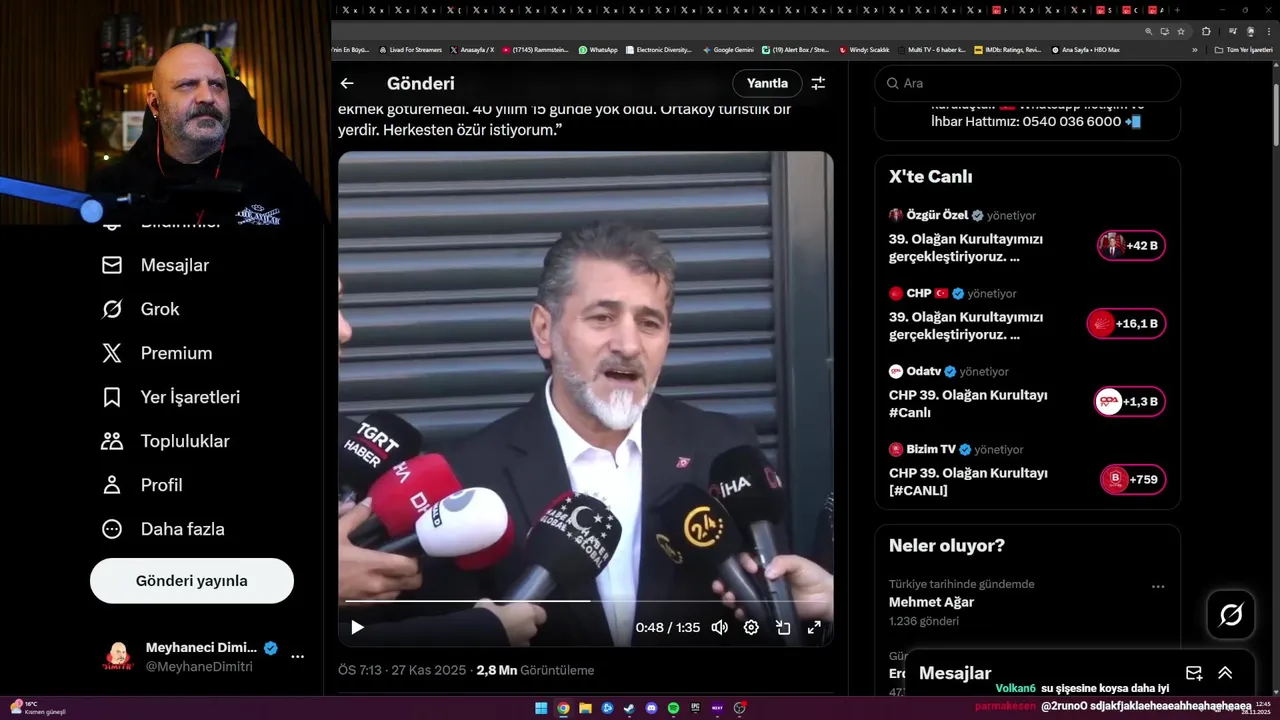This screenshot has height=720, width=1280.
Task: Join Bizim TV live with +759
Action: pos(1133,479)
